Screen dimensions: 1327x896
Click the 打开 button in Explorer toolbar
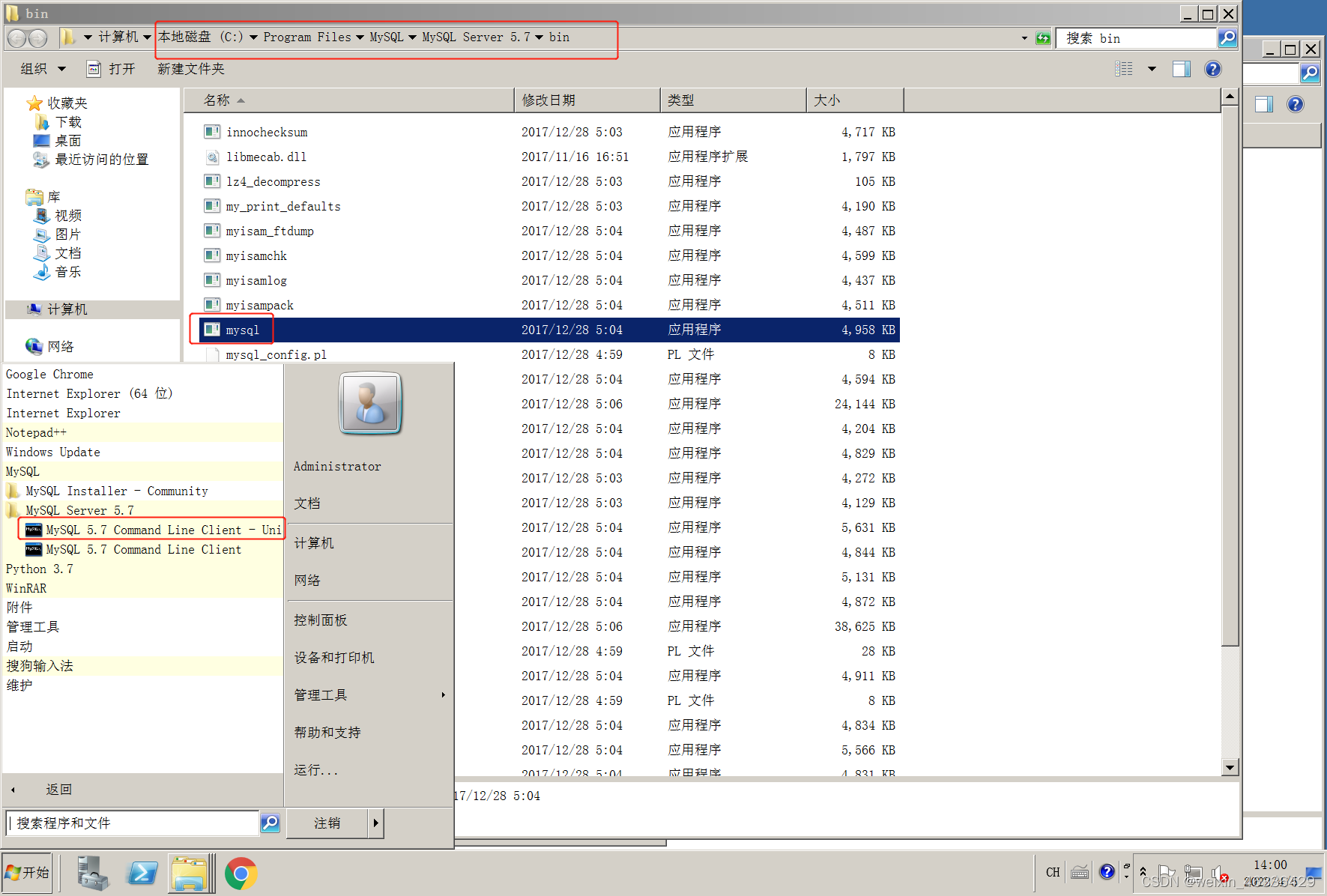111,69
